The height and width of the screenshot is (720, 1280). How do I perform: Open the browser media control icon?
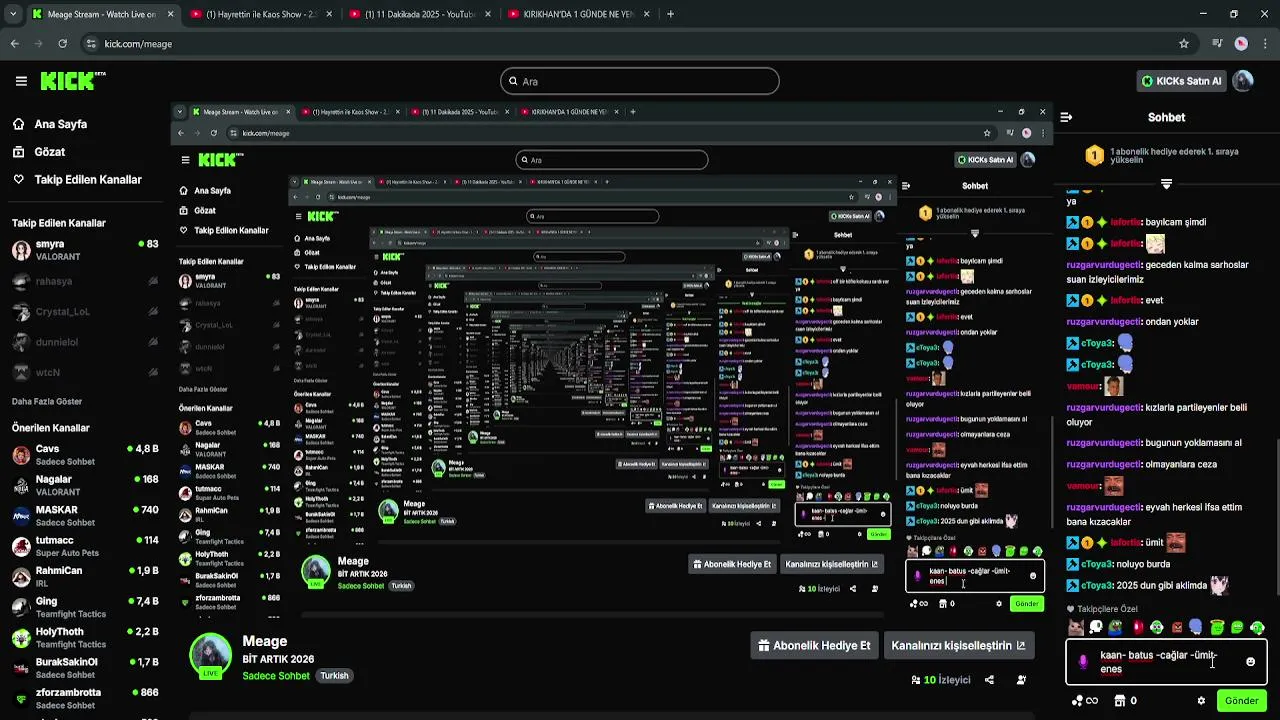[1217, 44]
